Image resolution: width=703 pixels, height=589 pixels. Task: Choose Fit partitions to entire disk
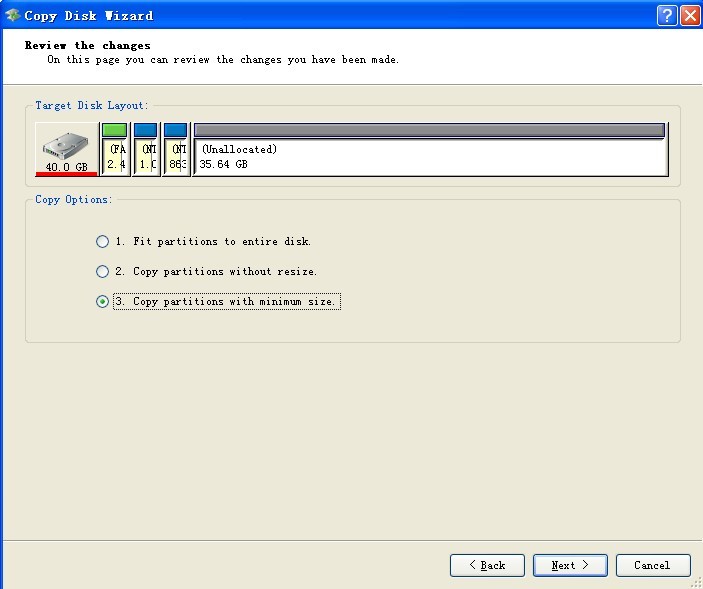point(102,241)
